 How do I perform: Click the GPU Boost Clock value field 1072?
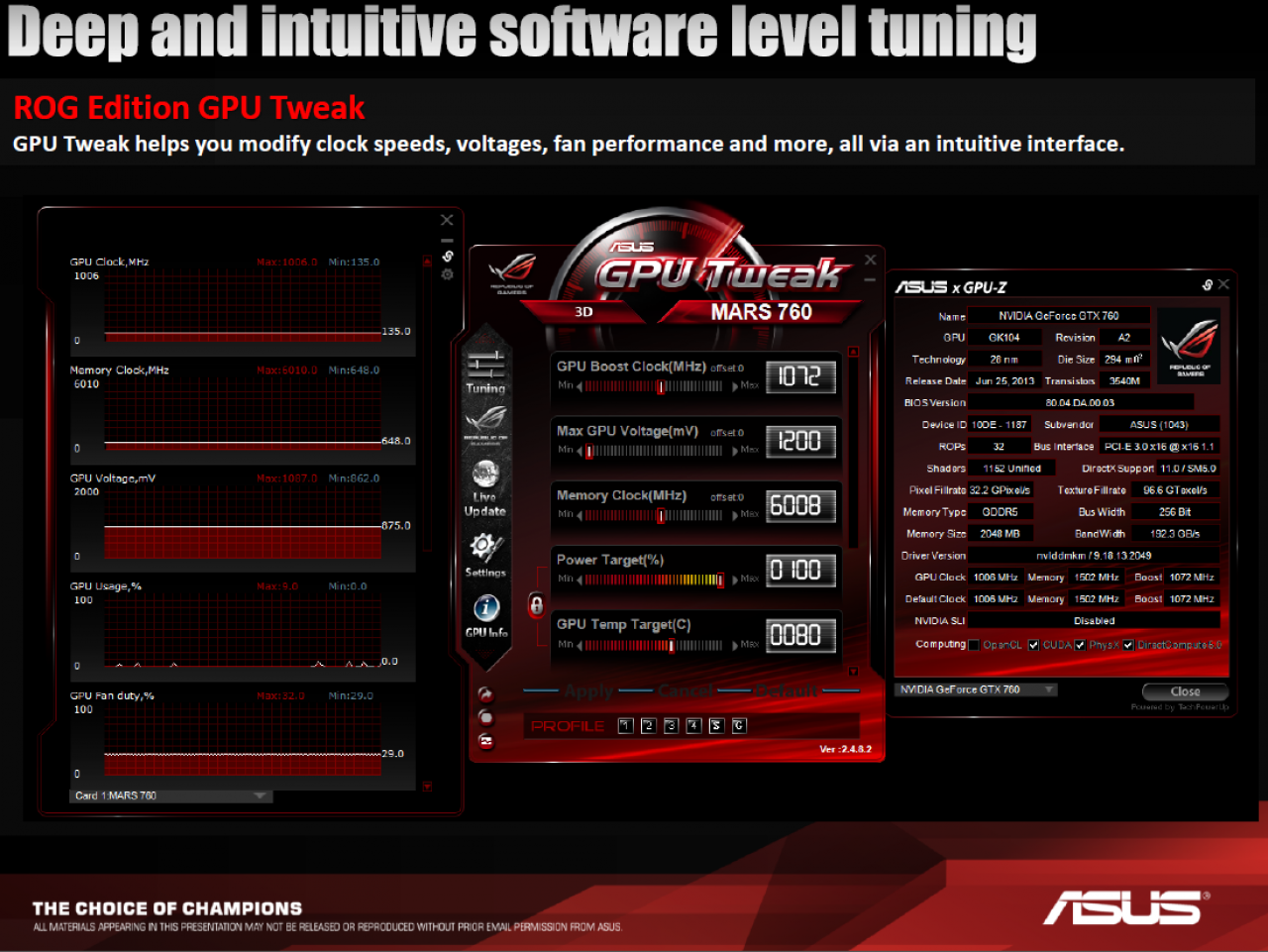tap(800, 376)
